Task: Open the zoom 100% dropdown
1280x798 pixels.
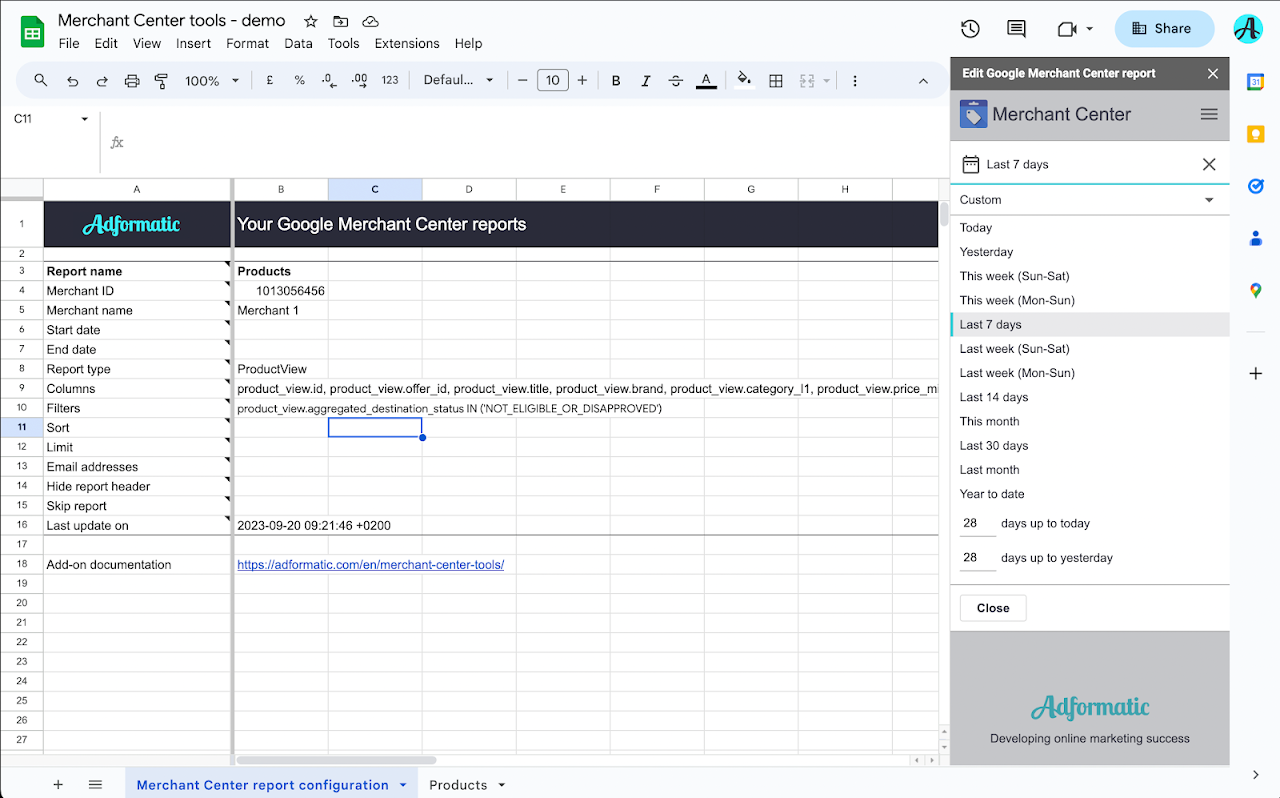Action: [212, 81]
